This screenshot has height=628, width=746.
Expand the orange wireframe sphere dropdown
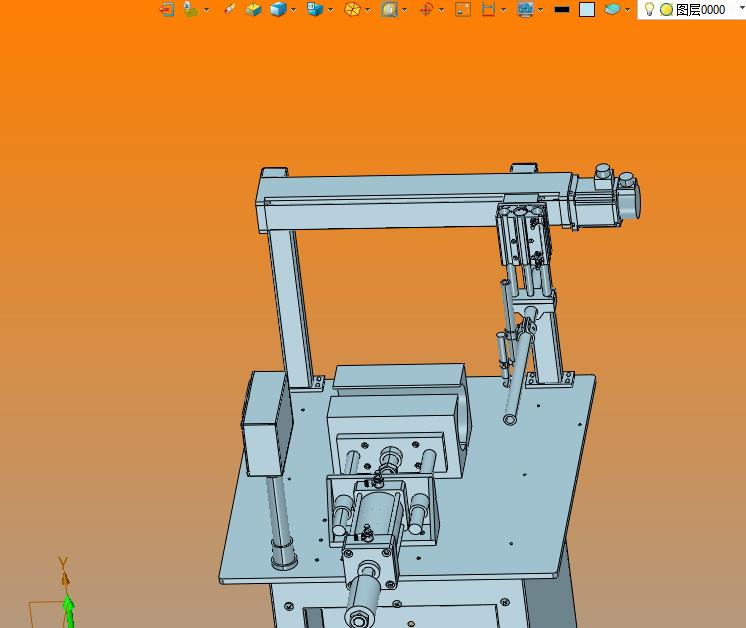(368, 10)
